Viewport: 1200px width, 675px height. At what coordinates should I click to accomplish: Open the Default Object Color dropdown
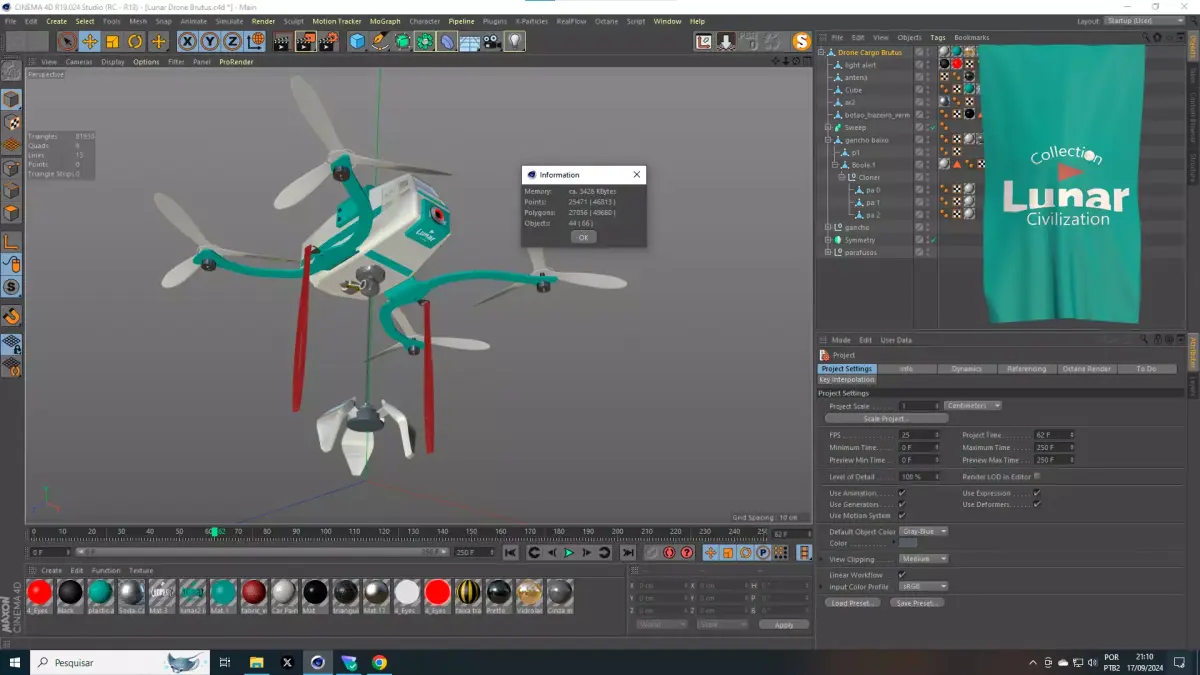[923, 531]
